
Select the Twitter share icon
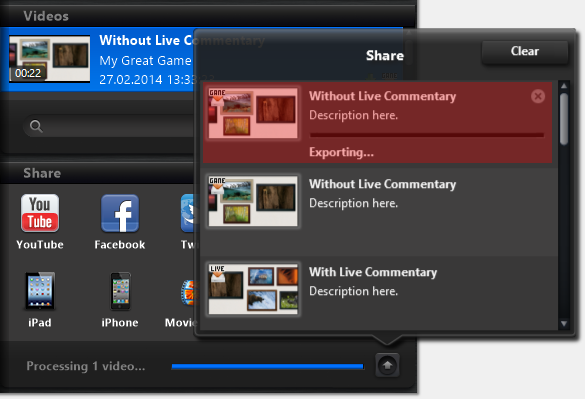pyautogui.click(x=188, y=213)
